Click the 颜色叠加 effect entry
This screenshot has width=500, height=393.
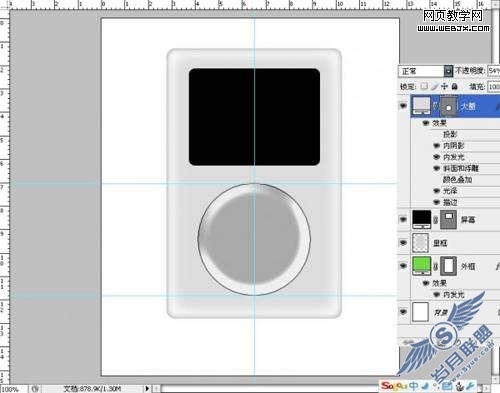[x=457, y=180]
